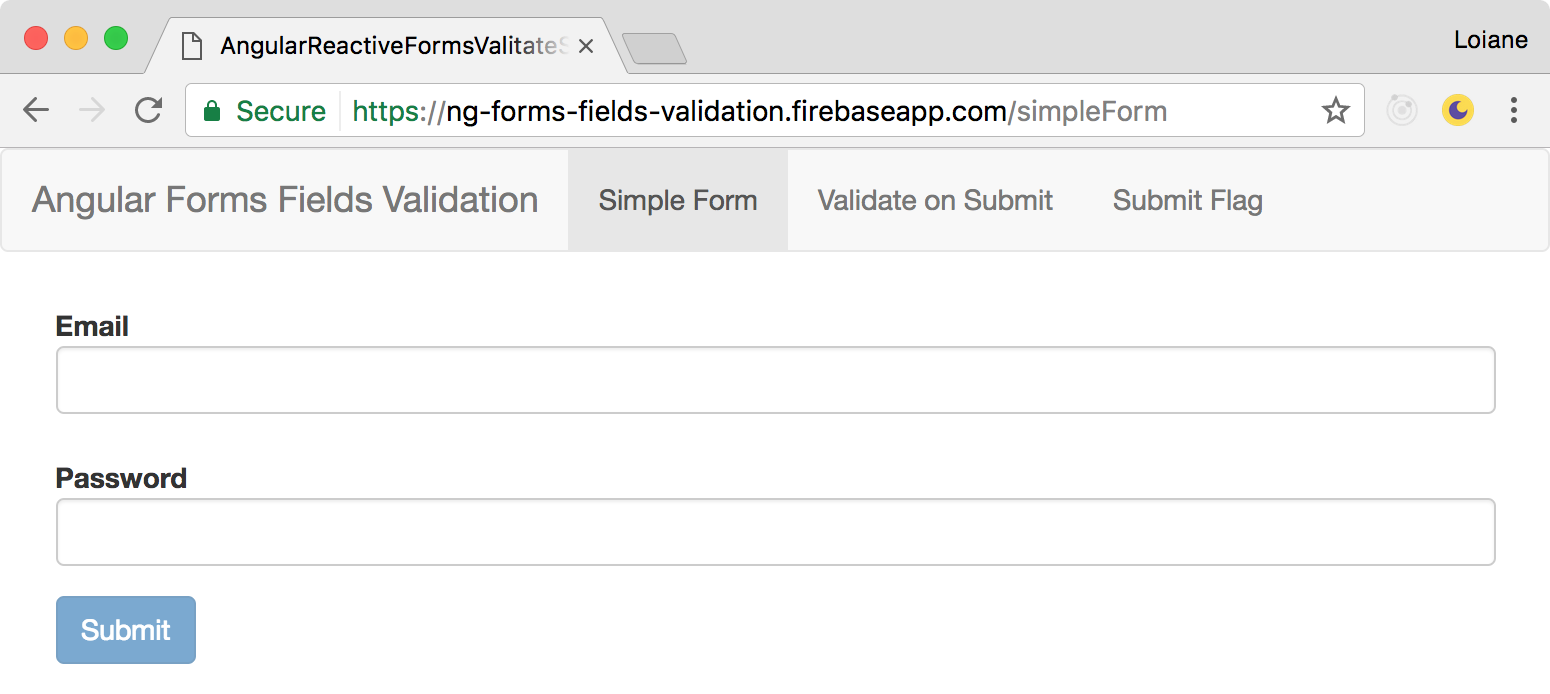Image resolution: width=1550 pixels, height=694 pixels.
Task: Switch to the Submit Flag tab
Action: (x=1186, y=200)
